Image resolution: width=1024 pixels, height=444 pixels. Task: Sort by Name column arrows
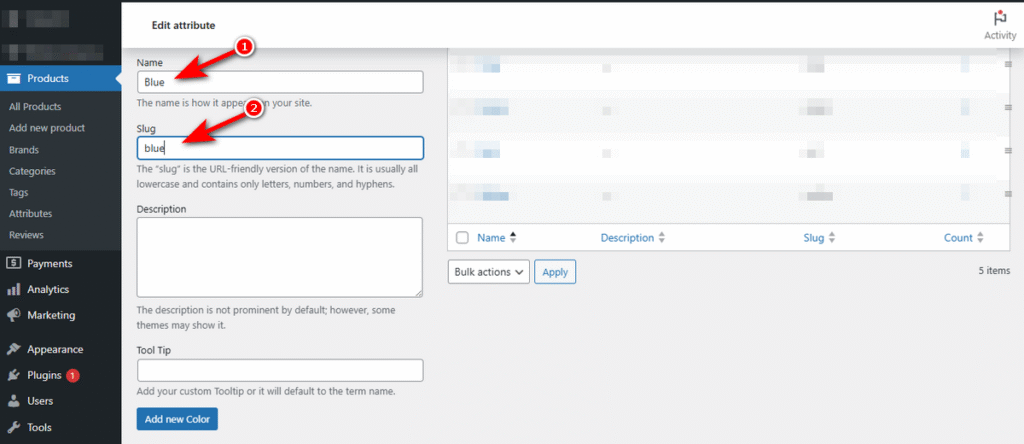coord(513,238)
